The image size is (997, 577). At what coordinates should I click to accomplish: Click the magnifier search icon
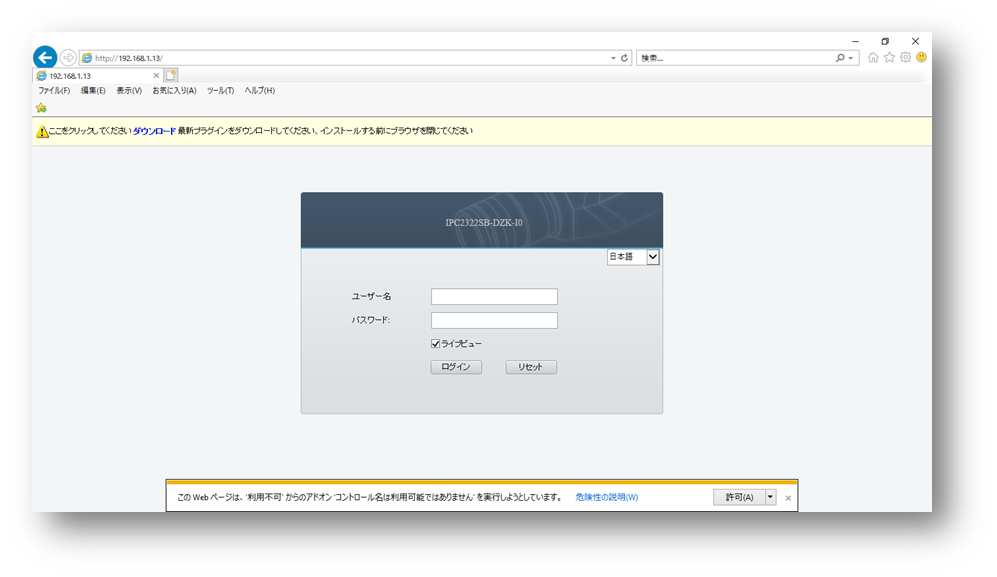[x=840, y=58]
